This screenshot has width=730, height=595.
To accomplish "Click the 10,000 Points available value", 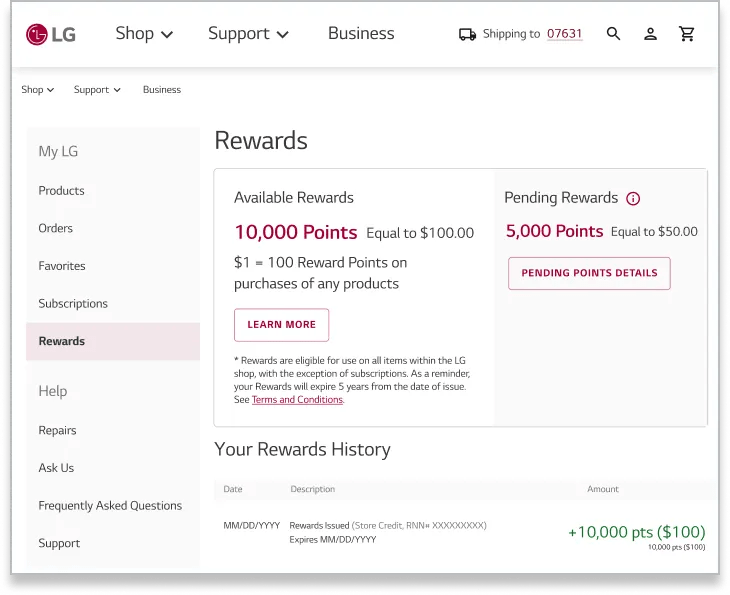I will click(296, 232).
